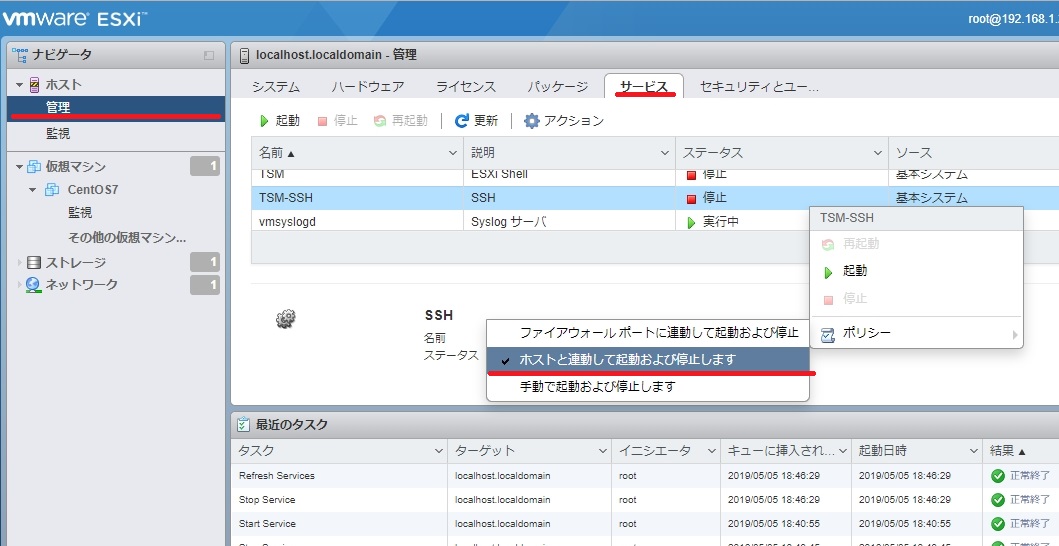Open the initiator (イニシエータ) column dropdown
Screen dimensions: 1059x546
[x=711, y=451]
